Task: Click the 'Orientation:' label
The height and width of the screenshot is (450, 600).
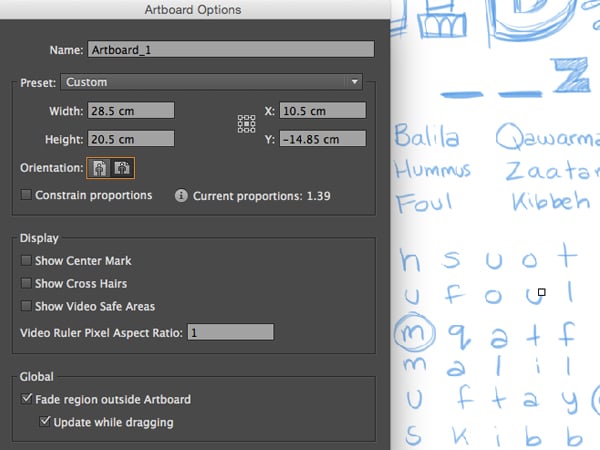Action: [52, 168]
